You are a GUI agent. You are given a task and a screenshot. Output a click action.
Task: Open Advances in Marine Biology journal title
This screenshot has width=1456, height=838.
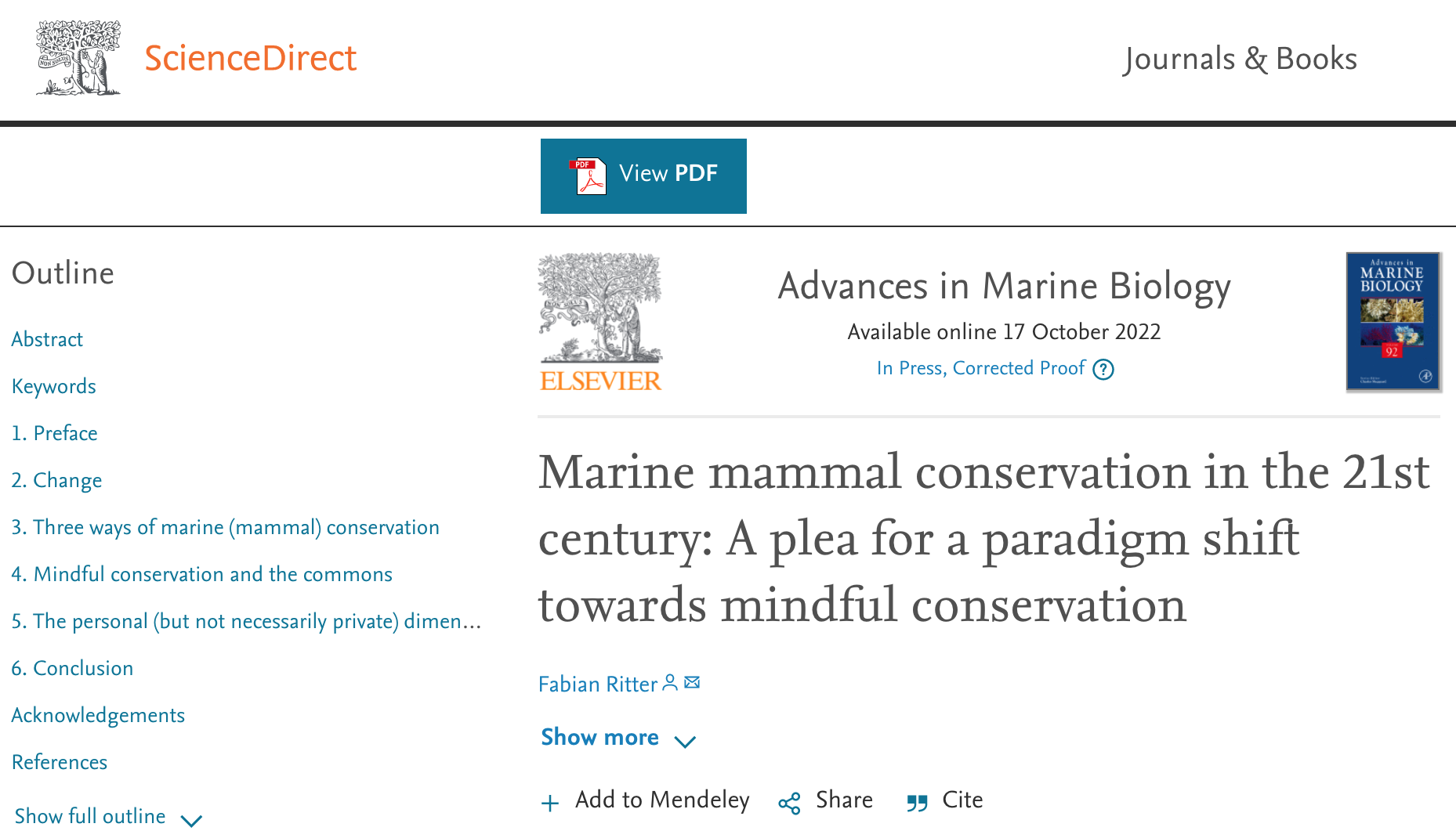[1004, 286]
